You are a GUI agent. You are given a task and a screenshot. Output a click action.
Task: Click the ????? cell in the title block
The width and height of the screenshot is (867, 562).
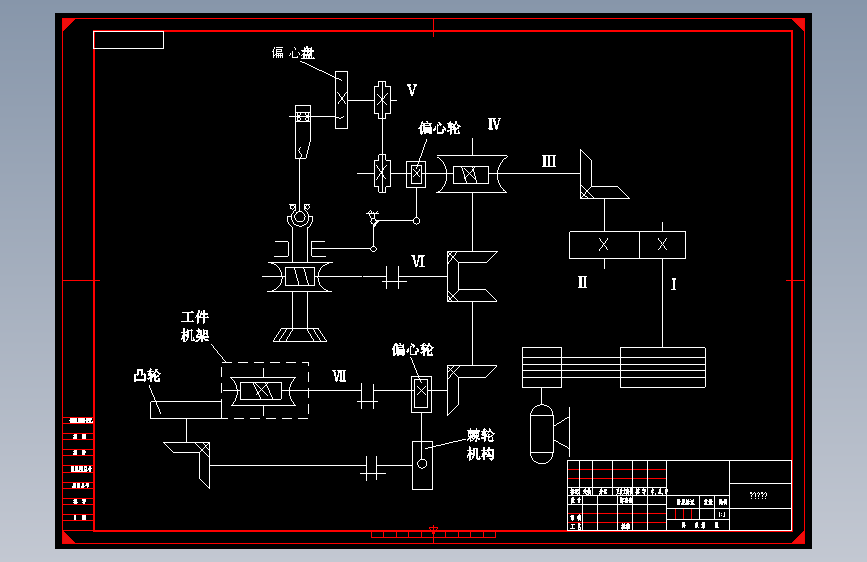point(760,495)
